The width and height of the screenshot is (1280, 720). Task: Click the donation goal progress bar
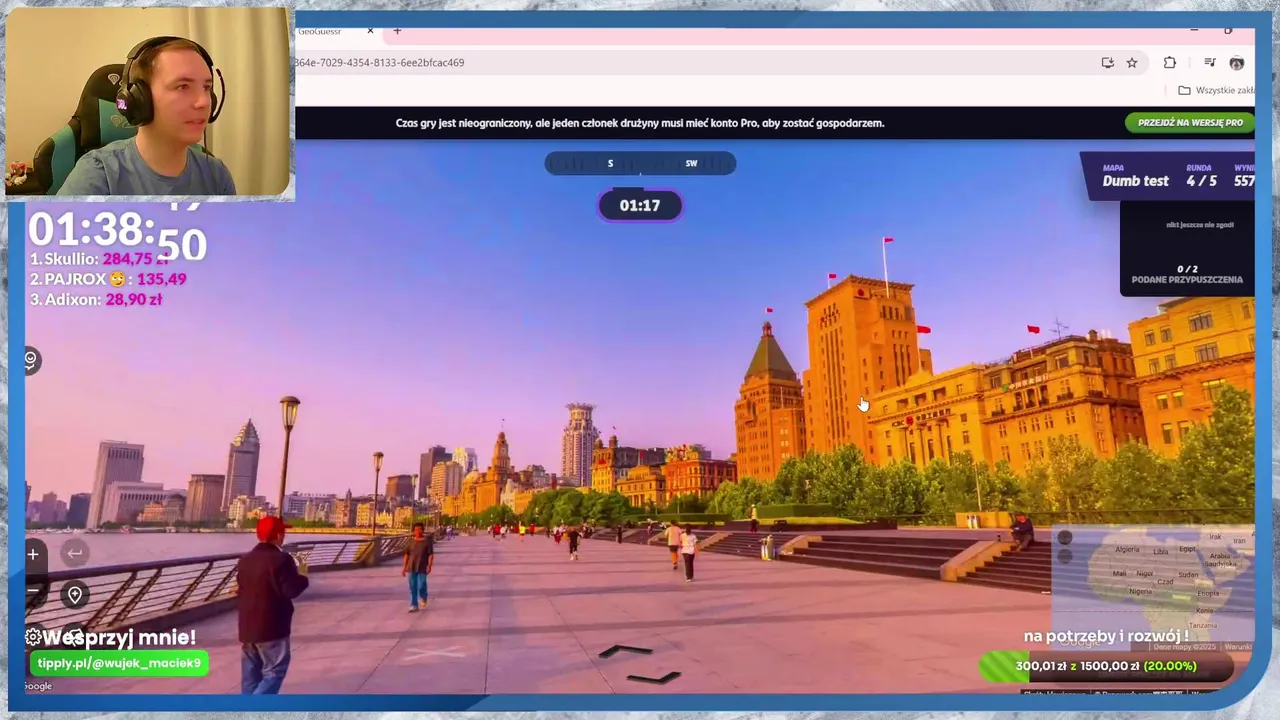(1105, 666)
